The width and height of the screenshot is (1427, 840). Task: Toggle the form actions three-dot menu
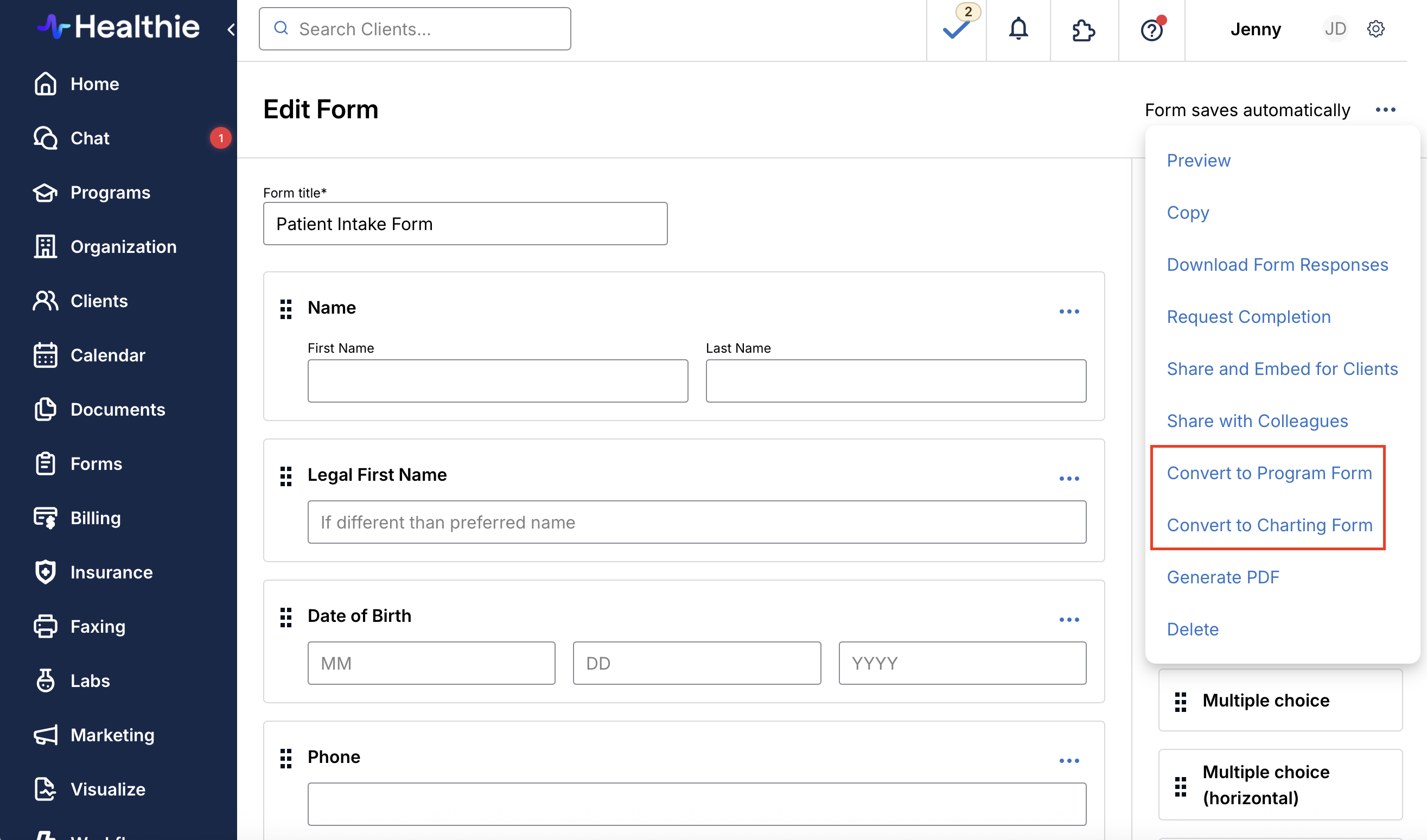coord(1385,110)
